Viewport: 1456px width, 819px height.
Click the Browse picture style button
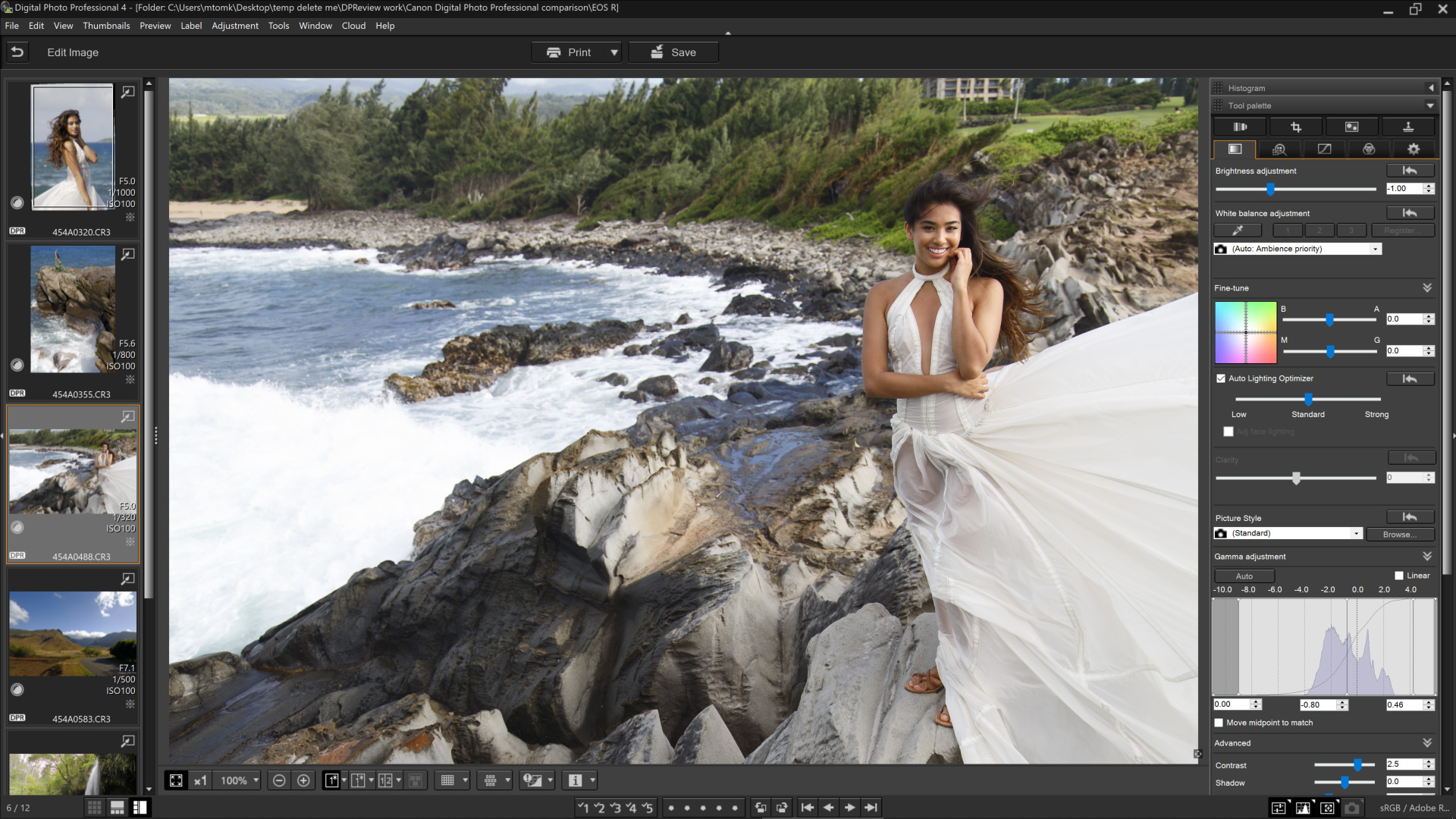(x=1399, y=535)
